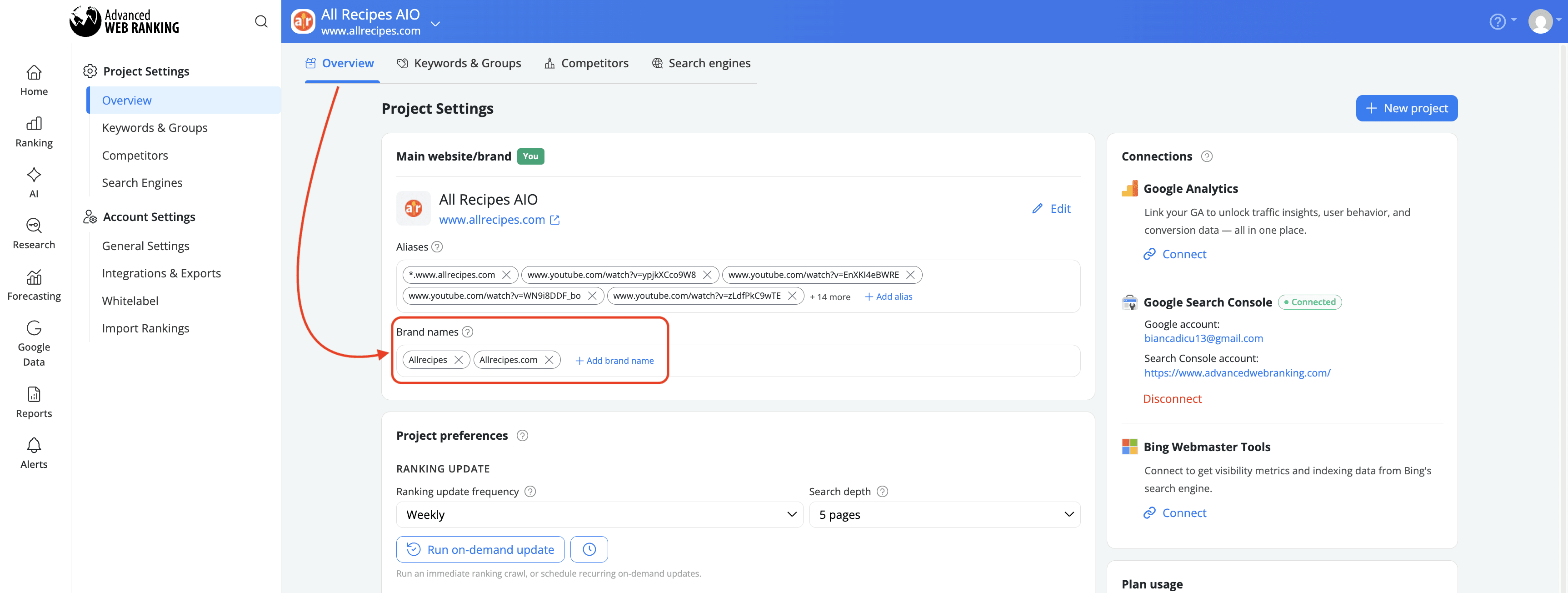
Task: Open the Forecasting section
Action: pos(34,286)
